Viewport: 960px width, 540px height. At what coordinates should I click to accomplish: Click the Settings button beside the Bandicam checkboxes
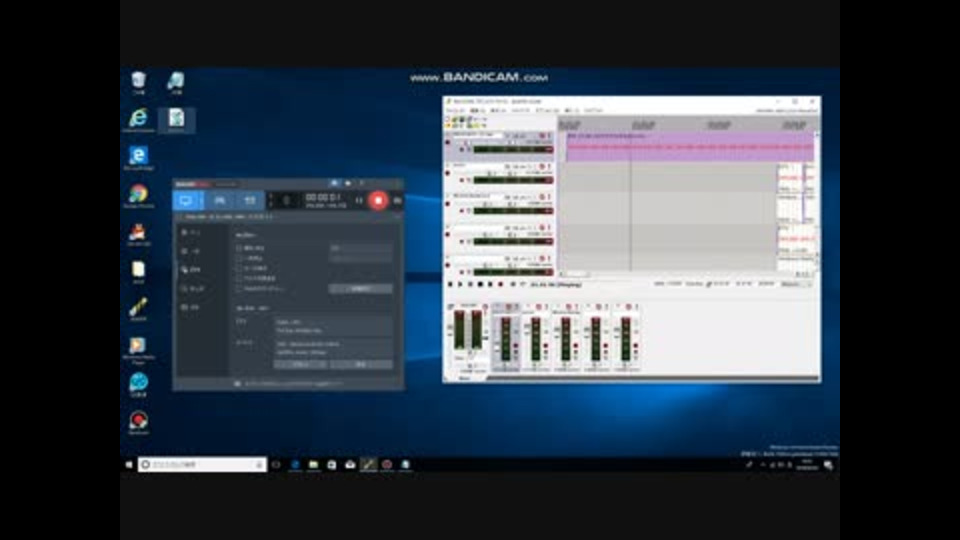[361, 288]
